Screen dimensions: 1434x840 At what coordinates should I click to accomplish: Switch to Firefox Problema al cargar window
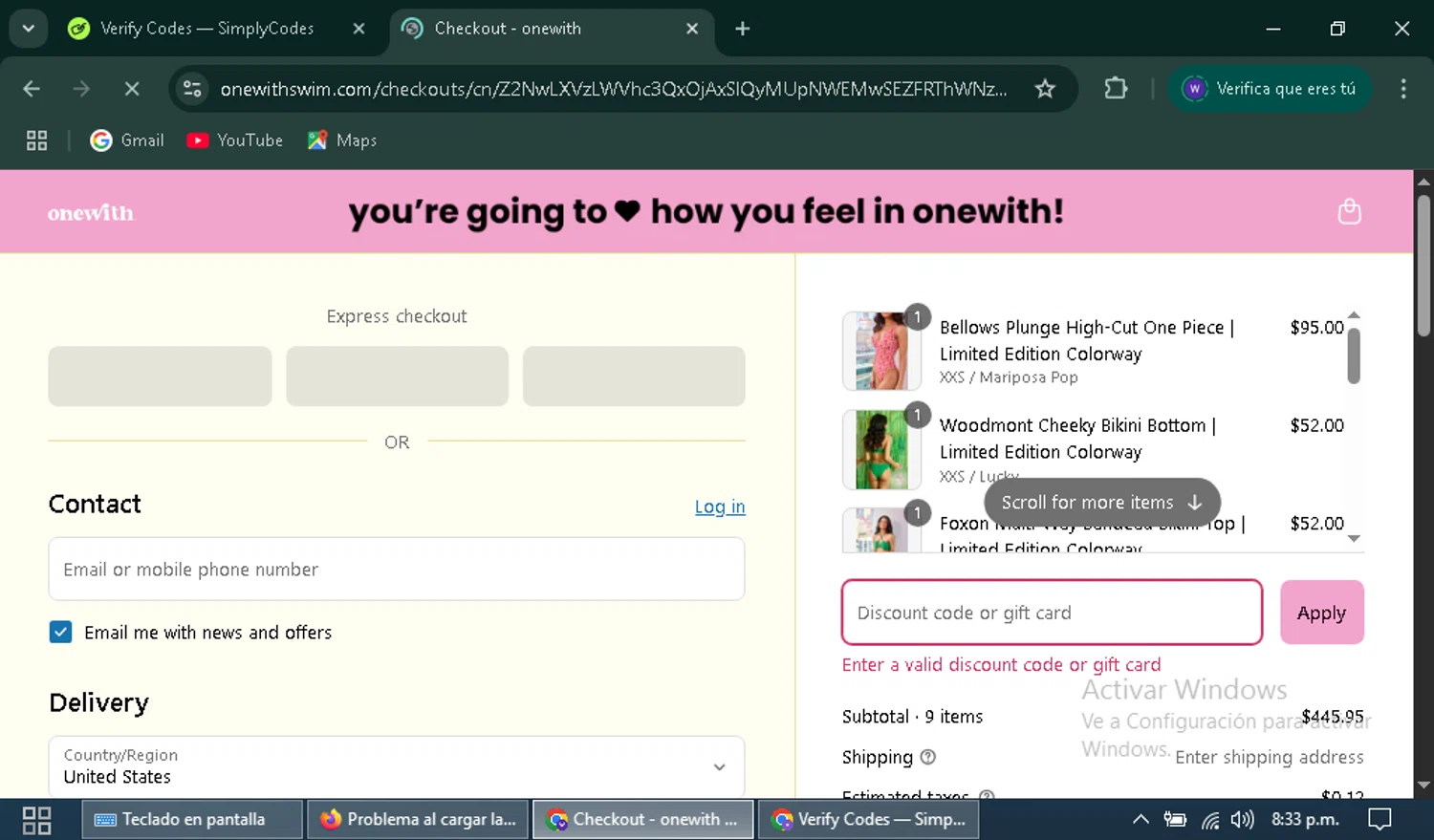pos(417,820)
